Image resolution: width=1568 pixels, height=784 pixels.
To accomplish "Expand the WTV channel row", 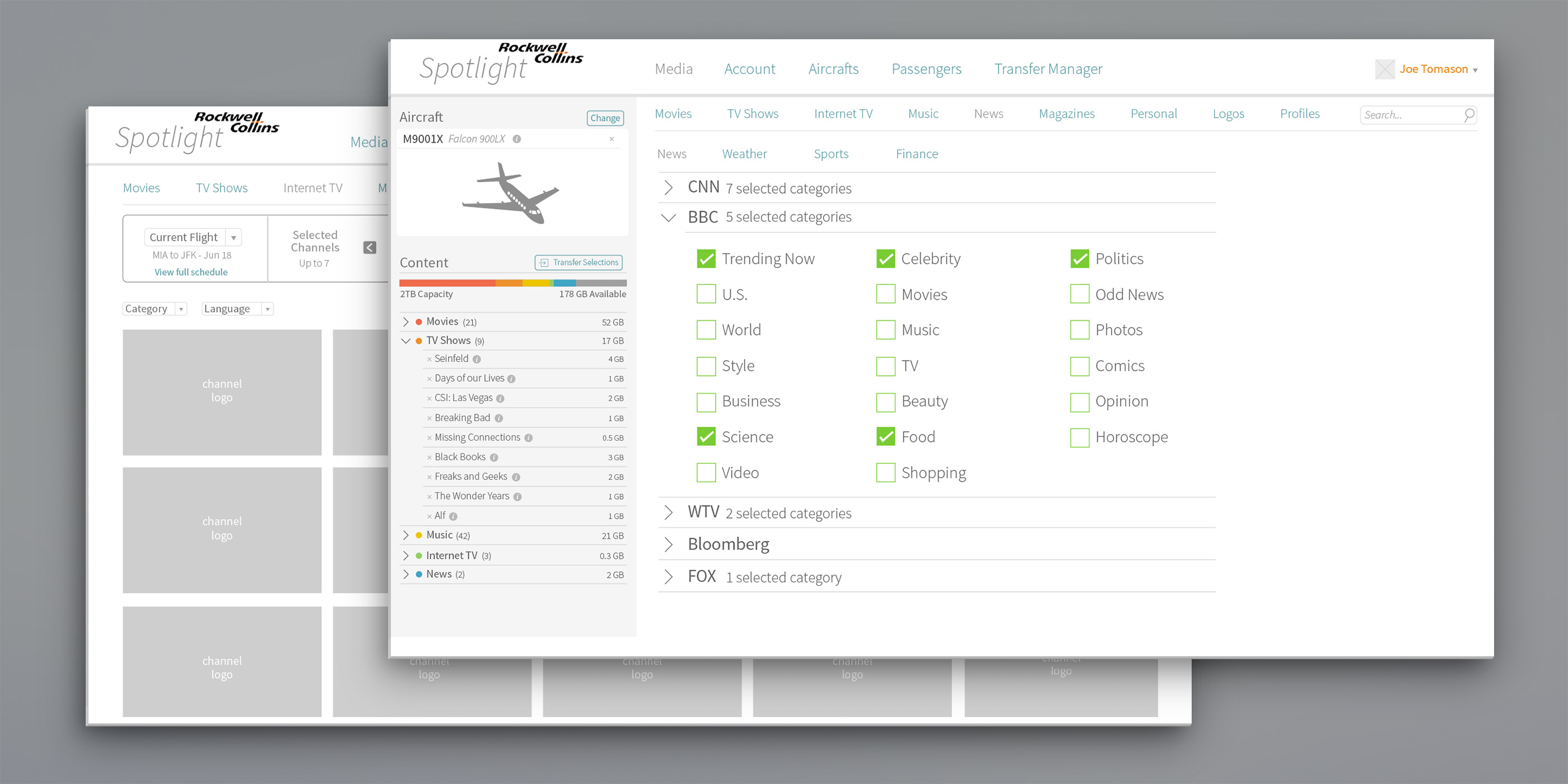I will click(668, 512).
